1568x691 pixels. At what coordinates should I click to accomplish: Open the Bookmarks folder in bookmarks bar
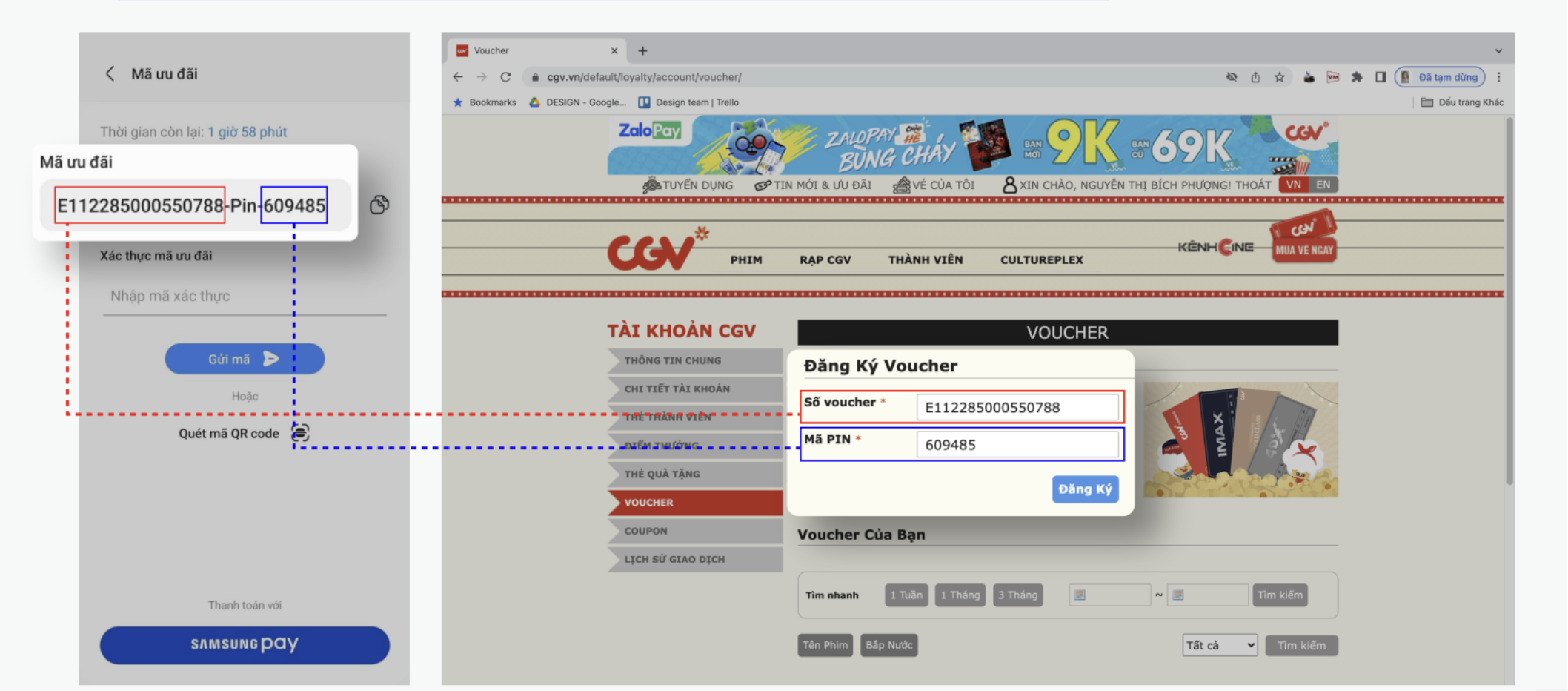pos(485,102)
